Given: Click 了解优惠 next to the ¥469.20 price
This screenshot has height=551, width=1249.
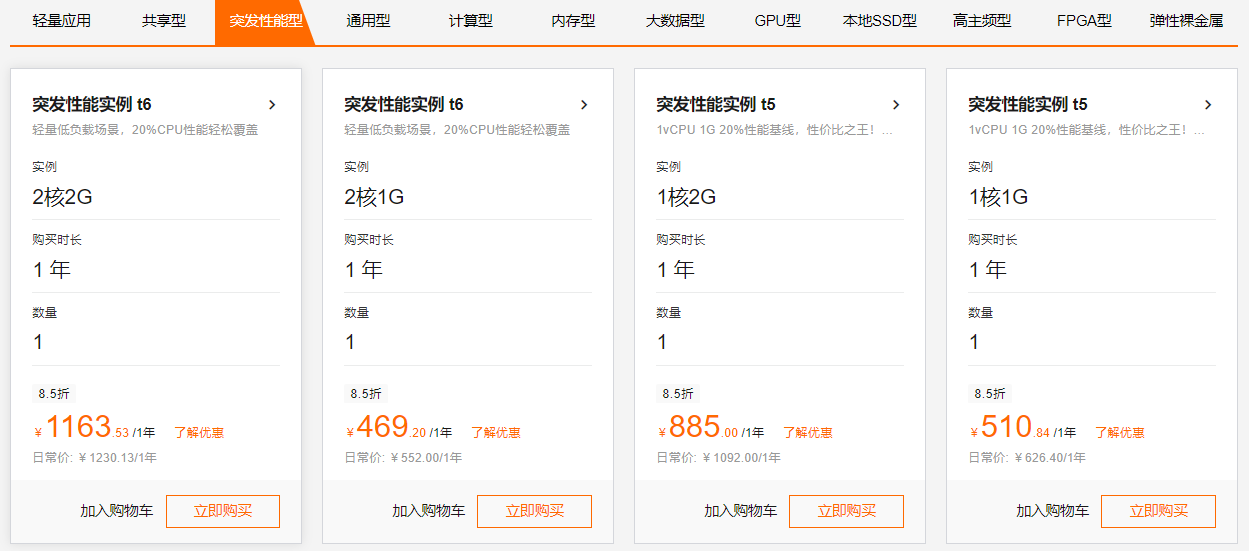Looking at the screenshot, I should click(x=496, y=433).
